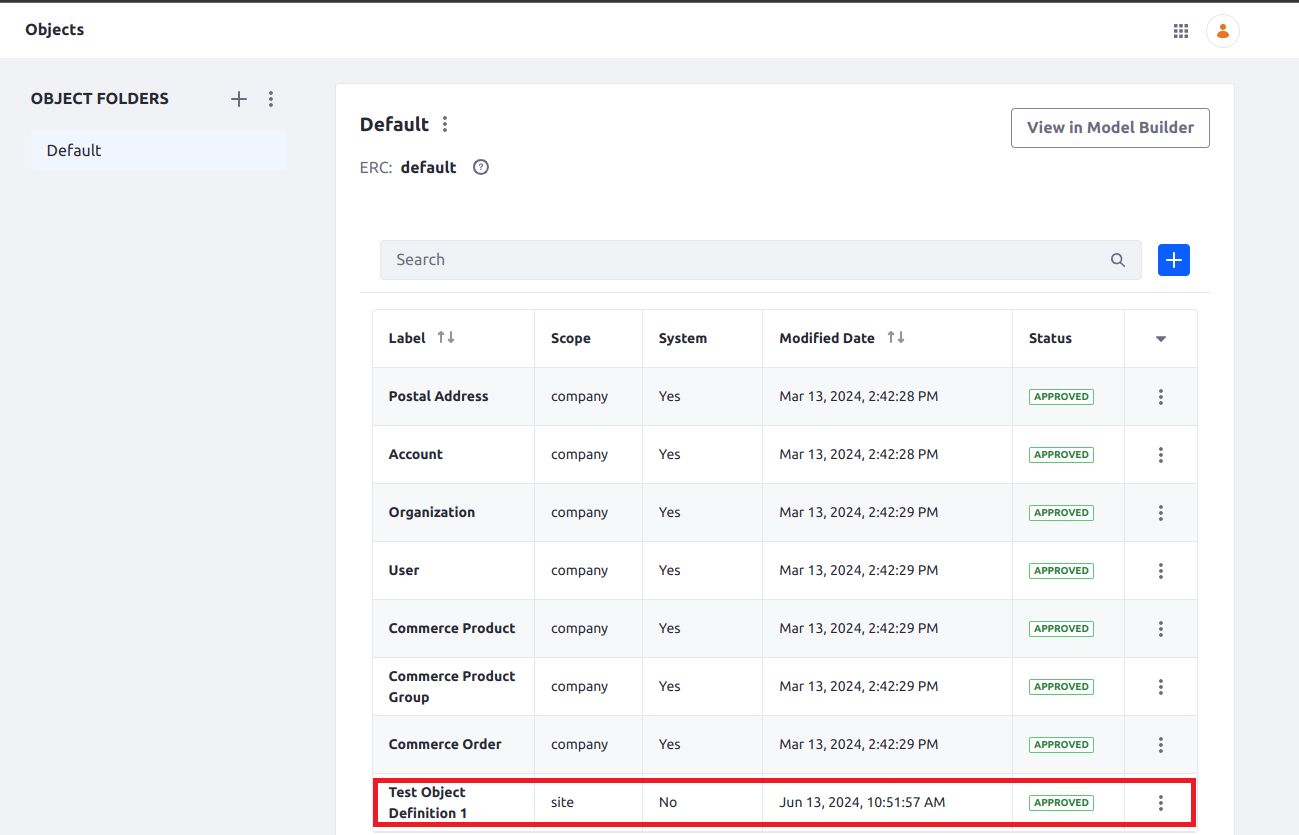Image resolution: width=1299 pixels, height=835 pixels.
Task: Open Commerce Product row actions menu
Action: (1161, 629)
